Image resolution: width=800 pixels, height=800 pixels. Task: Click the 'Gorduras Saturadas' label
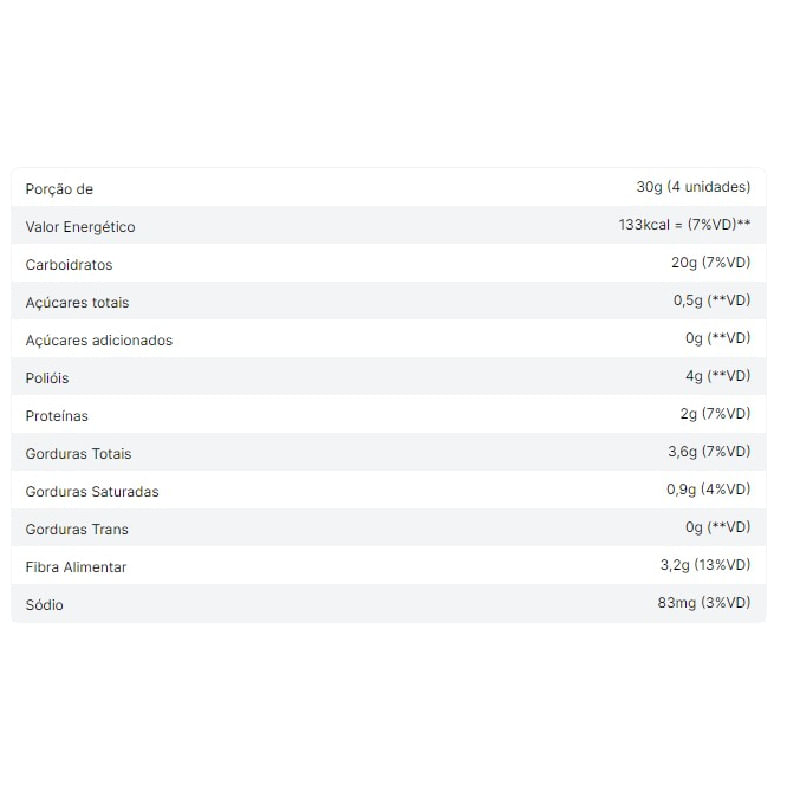tap(92, 492)
